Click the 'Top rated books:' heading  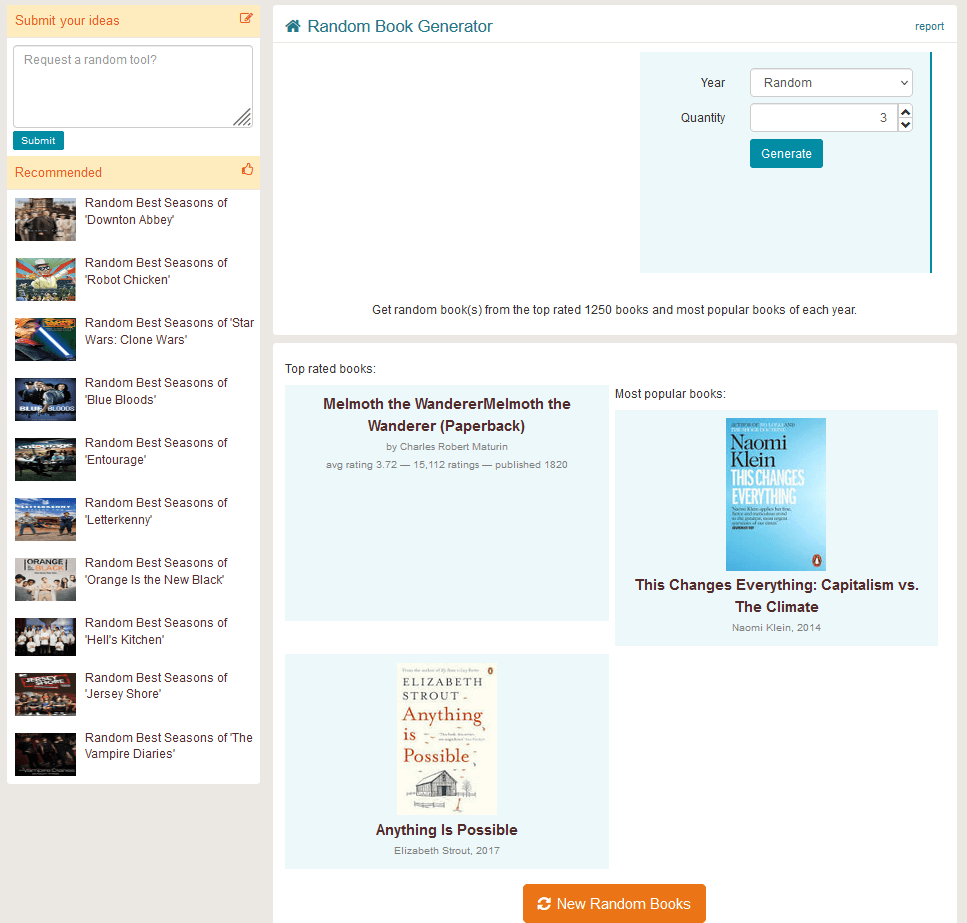click(x=330, y=369)
